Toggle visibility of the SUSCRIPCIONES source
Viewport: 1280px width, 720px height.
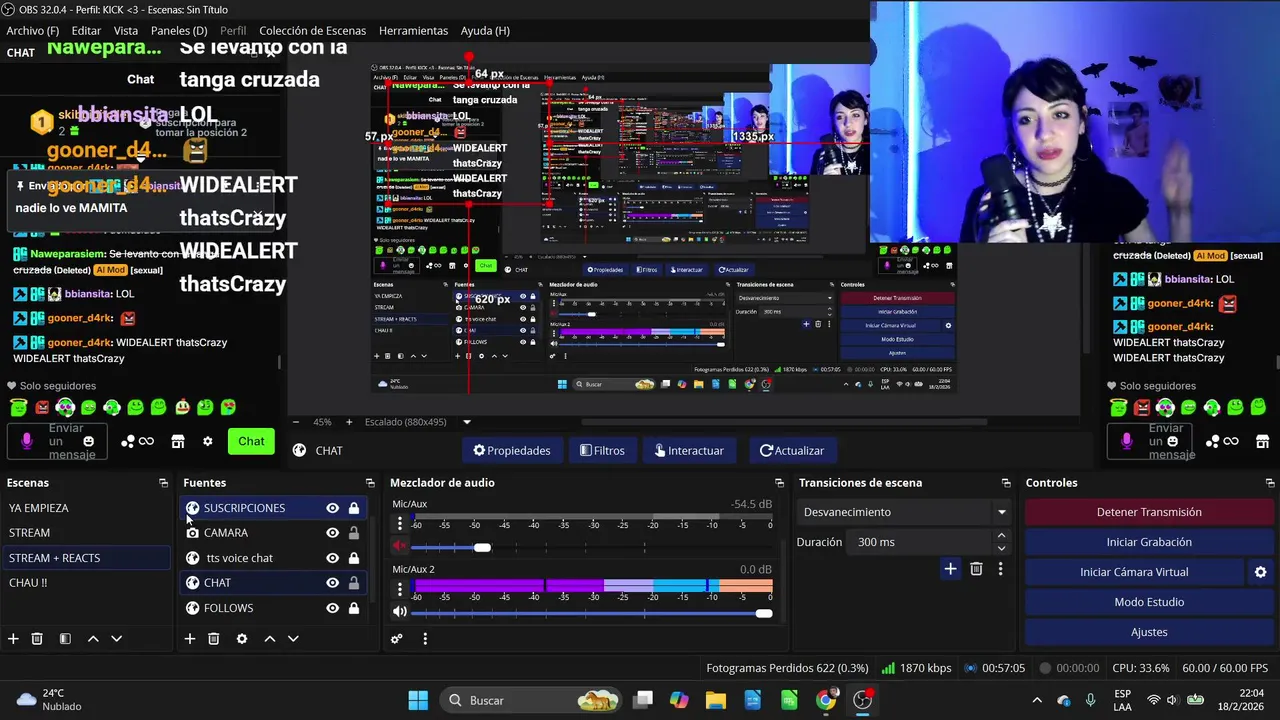point(332,508)
